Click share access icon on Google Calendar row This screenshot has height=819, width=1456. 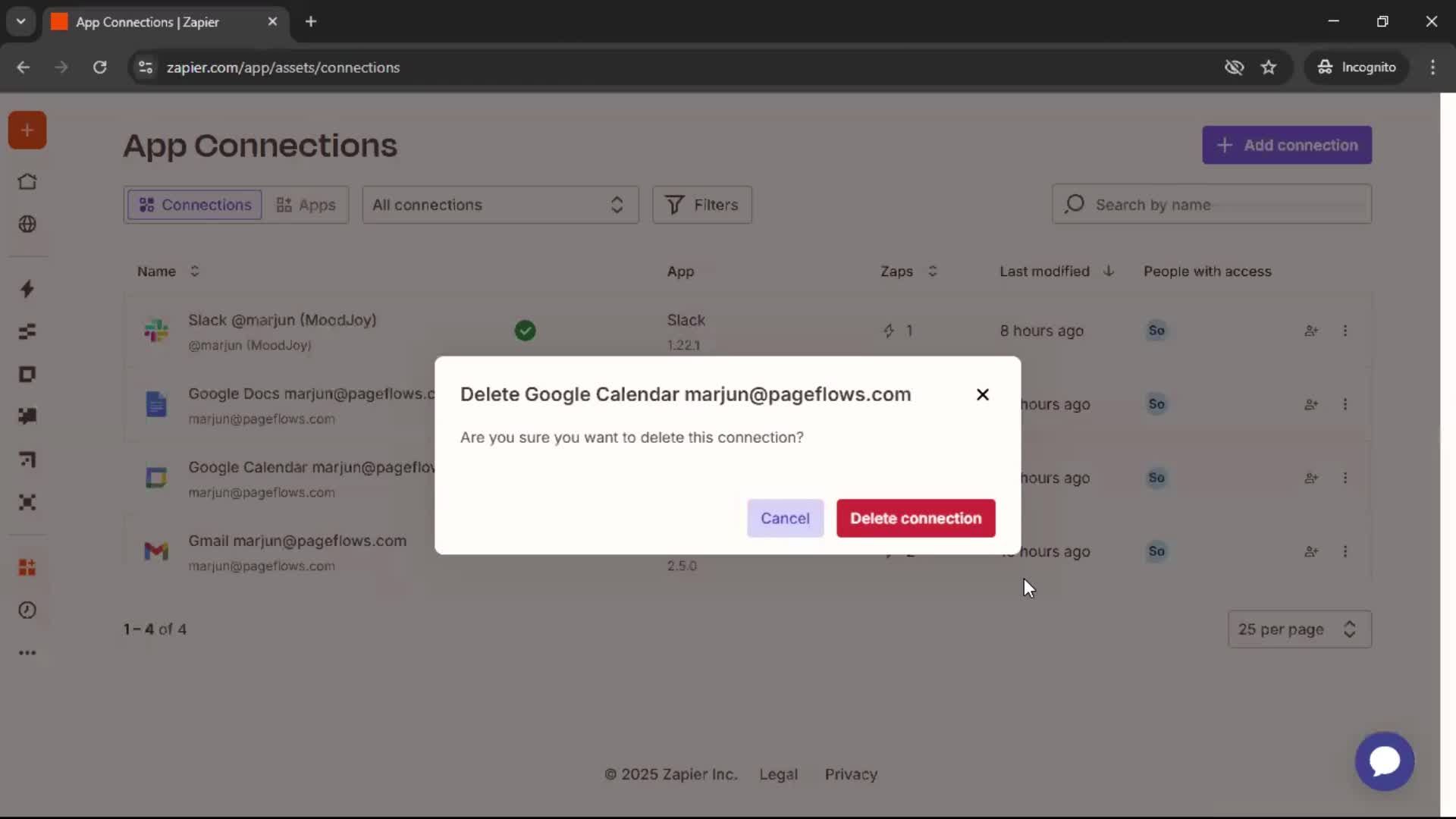pos(1311,478)
